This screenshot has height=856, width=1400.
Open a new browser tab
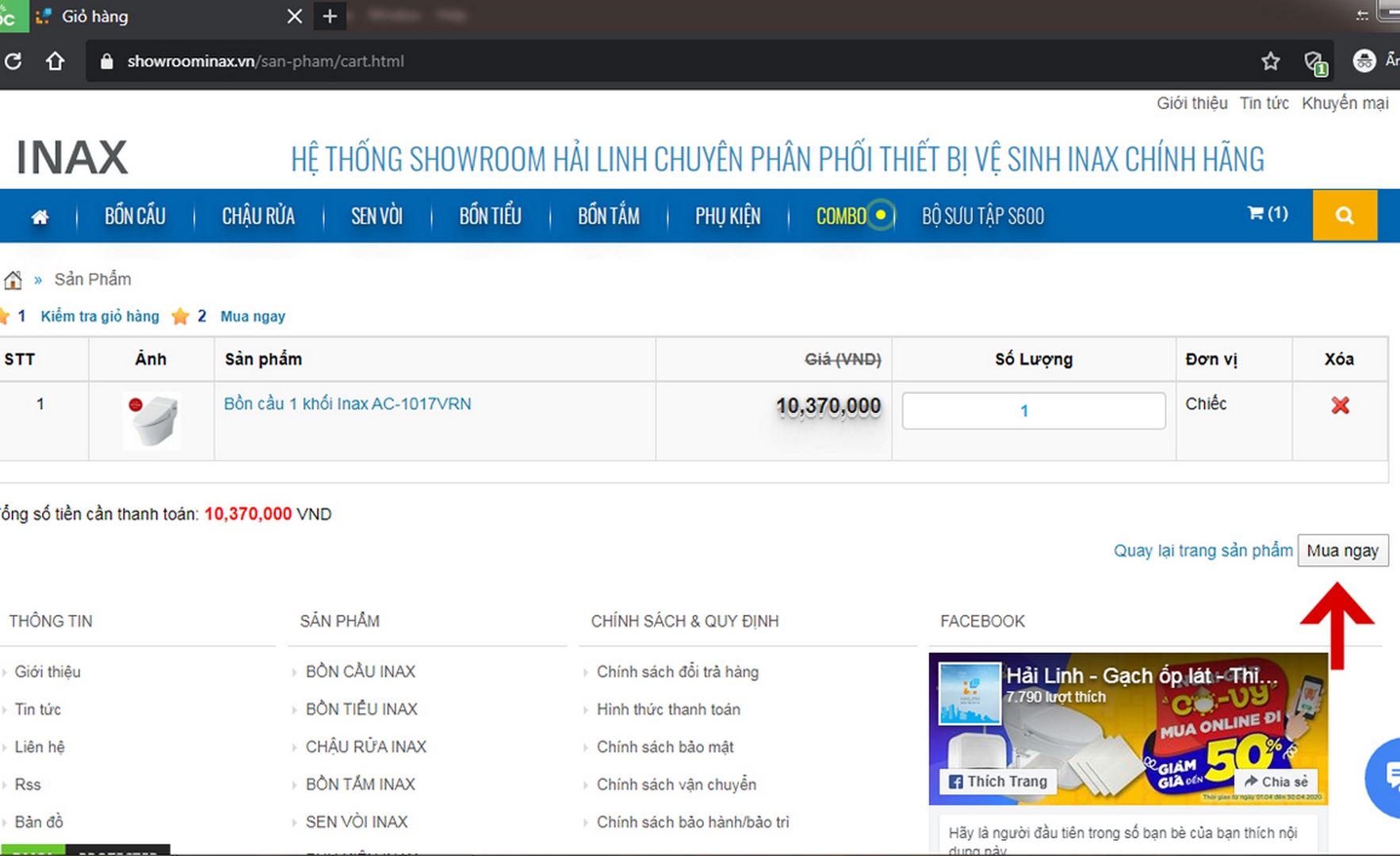point(330,16)
